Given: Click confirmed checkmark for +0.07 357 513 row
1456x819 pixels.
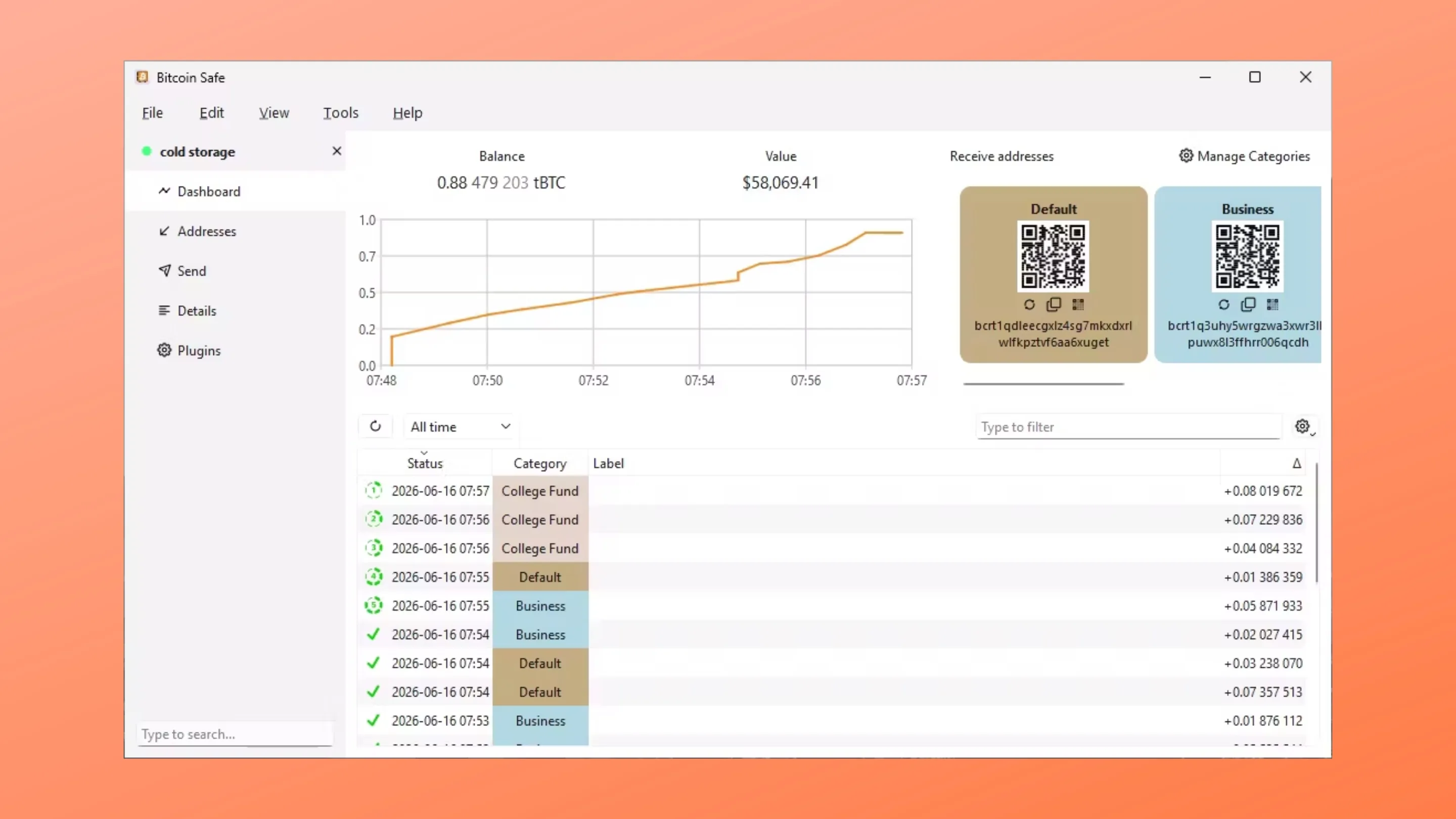Looking at the screenshot, I should 373,691.
